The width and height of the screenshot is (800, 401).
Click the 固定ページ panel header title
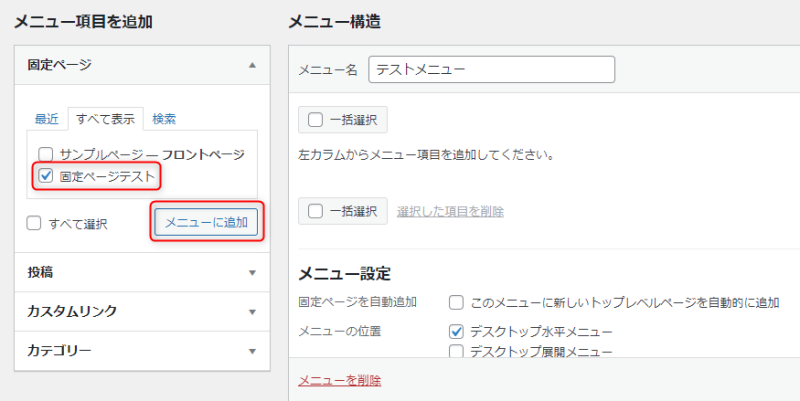coord(59,65)
